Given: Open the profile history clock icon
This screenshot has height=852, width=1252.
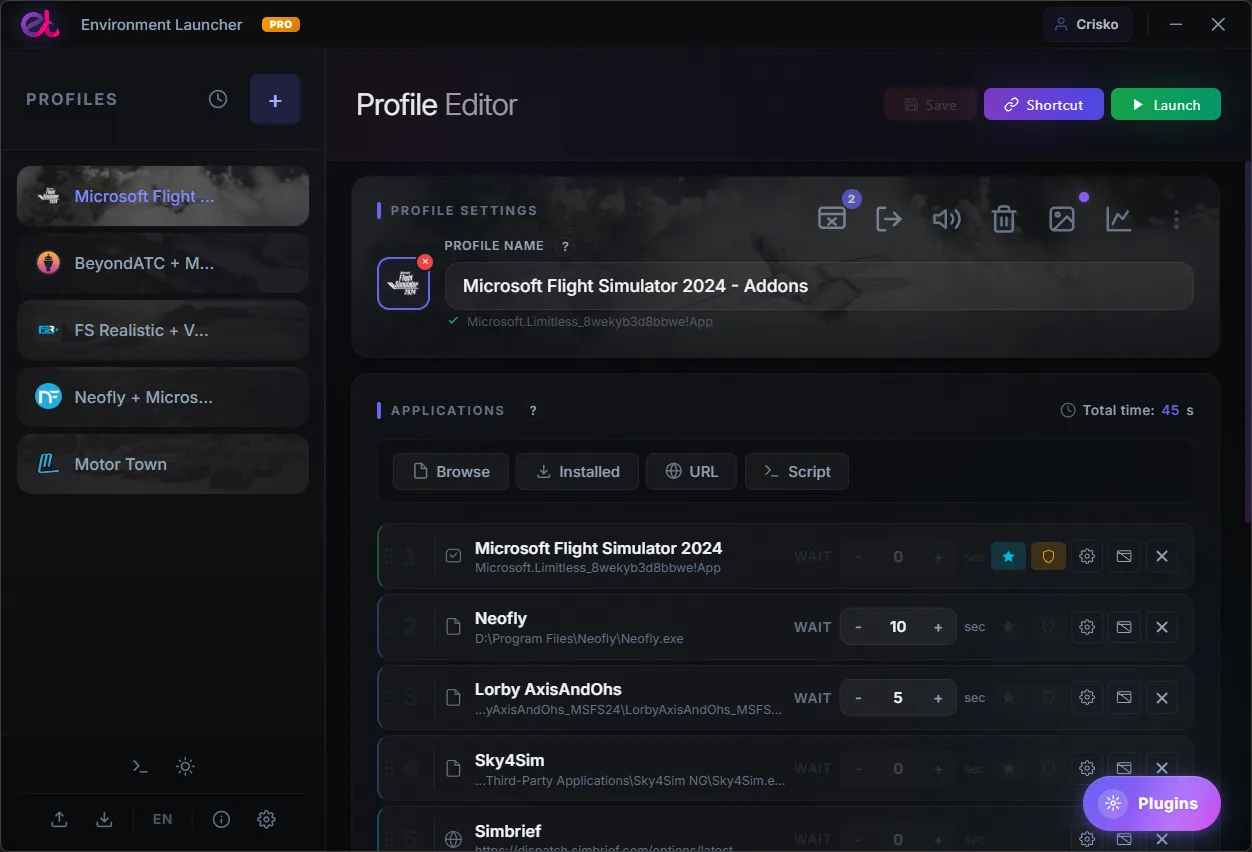Looking at the screenshot, I should [x=218, y=99].
